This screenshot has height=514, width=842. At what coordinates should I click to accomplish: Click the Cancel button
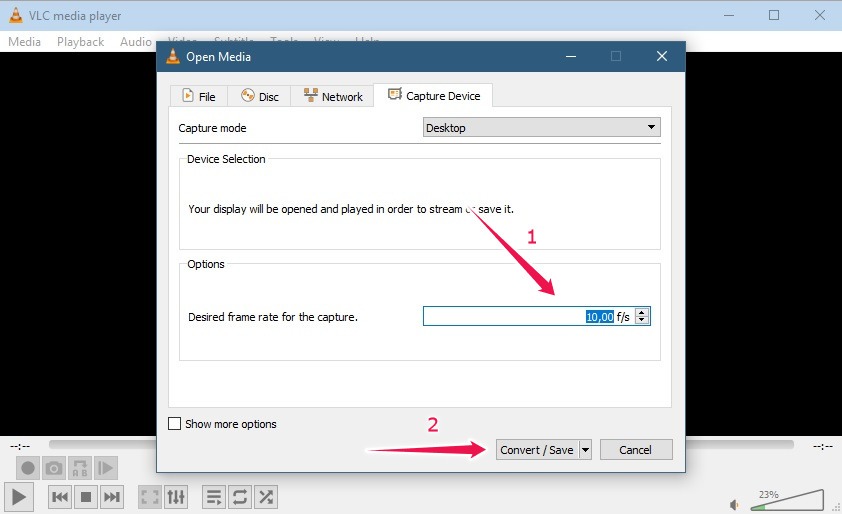636,450
